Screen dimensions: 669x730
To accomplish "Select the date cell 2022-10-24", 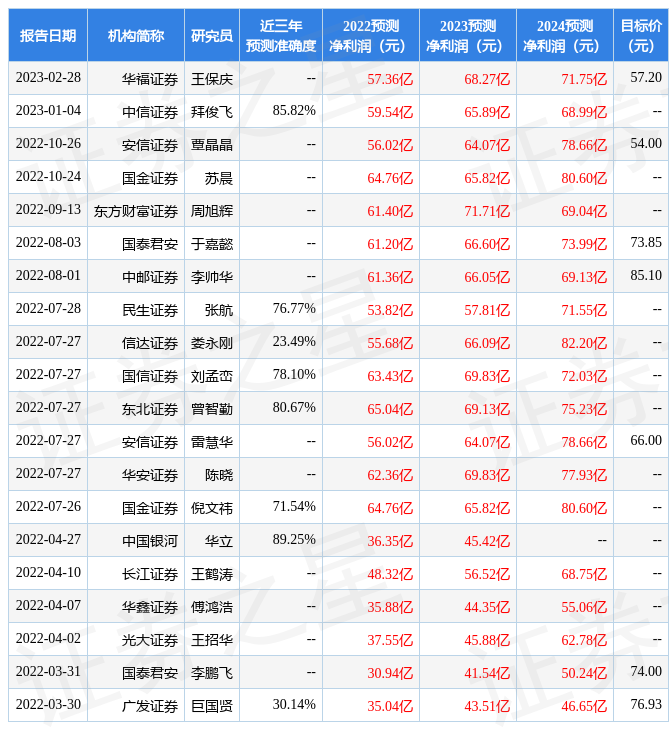I will (x=48, y=177).
